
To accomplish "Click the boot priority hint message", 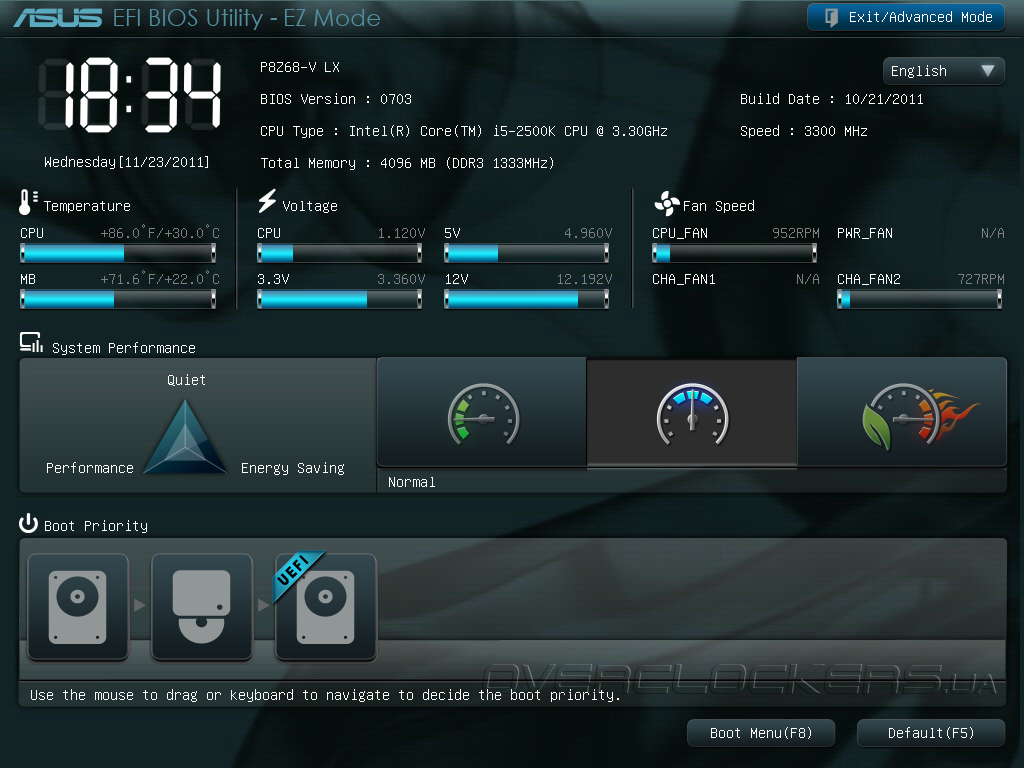I will coord(325,695).
